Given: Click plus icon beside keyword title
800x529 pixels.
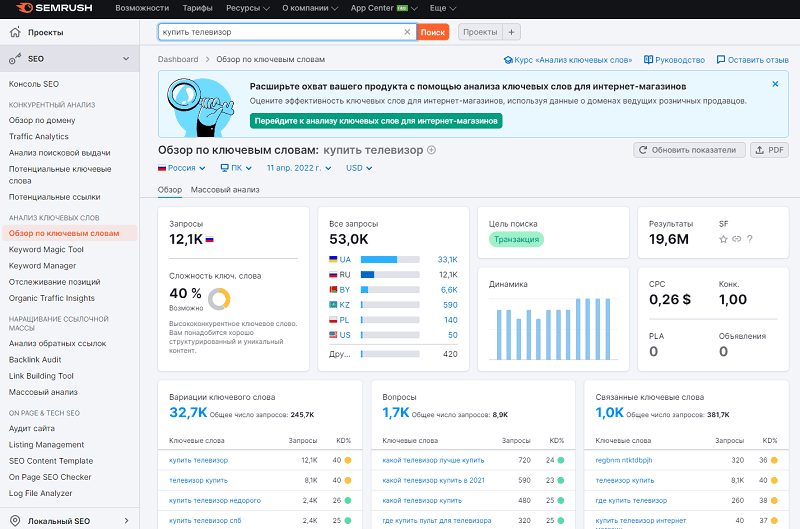Looking at the screenshot, I should [432, 150].
